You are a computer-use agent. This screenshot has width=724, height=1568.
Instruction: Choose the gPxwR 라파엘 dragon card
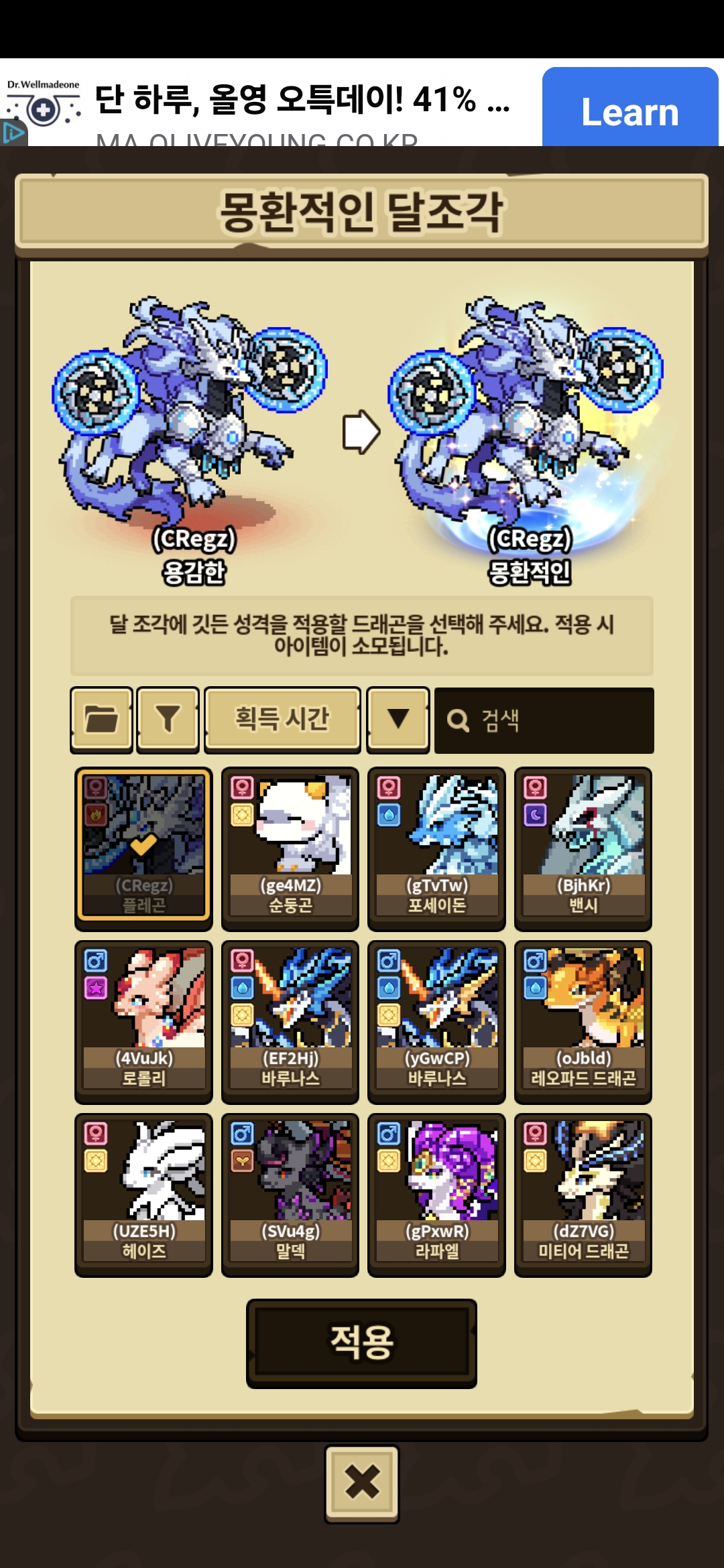click(436, 1194)
